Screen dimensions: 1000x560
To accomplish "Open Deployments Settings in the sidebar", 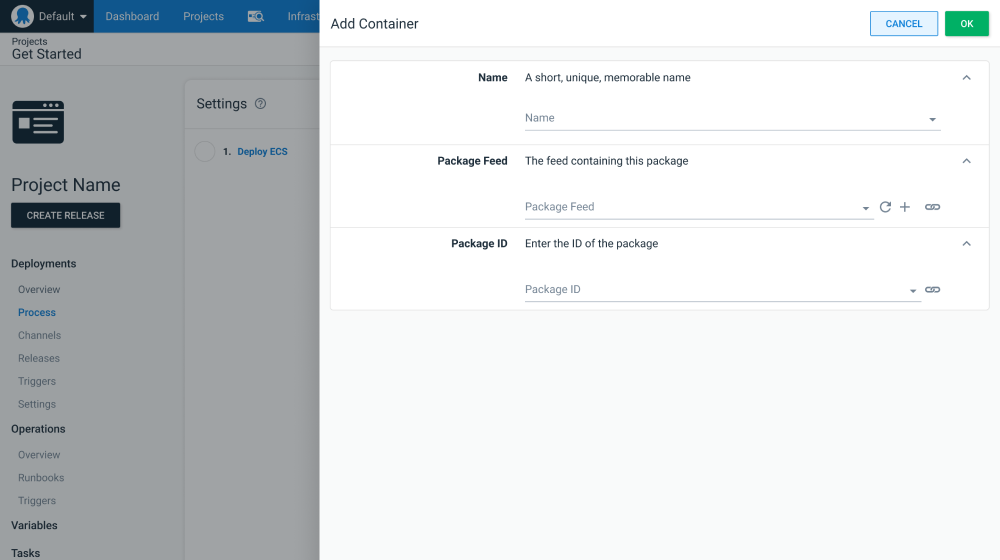I will [x=37, y=404].
